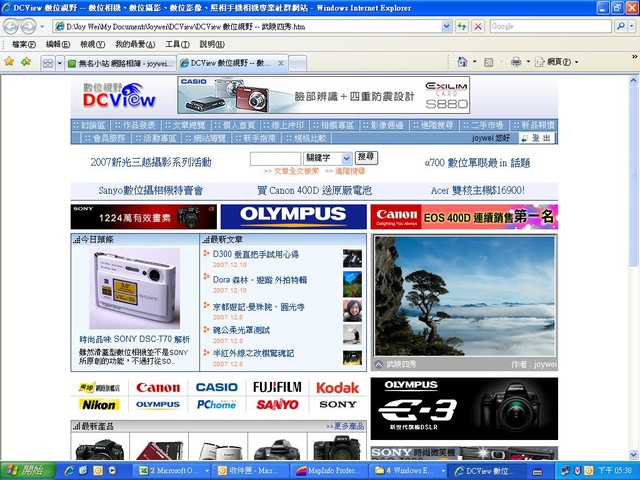The height and width of the screenshot is (480, 640).
Task: Open the 收件匣 Outlook taskbar button
Action: pyautogui.click(x=251, y=471)
